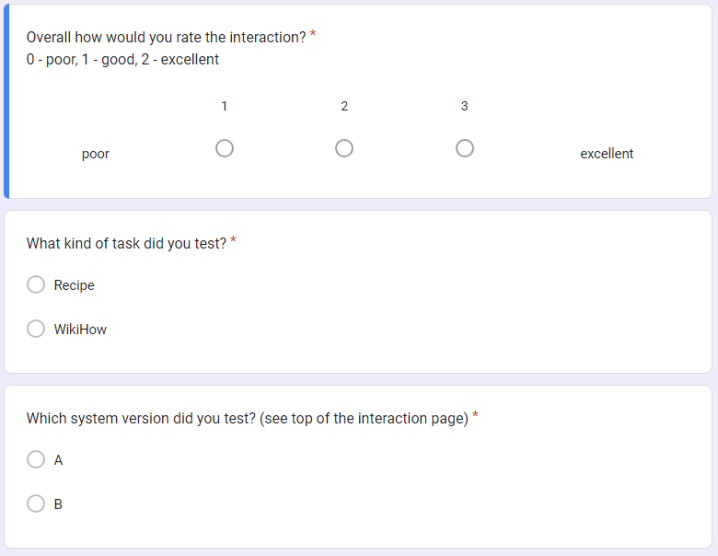Select rating 2 radio button
This screenshot has height=556, width=718.
(x=344, y=149)
